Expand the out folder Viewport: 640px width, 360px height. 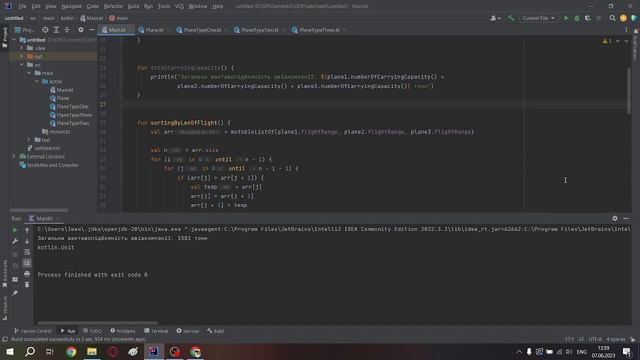pos(22,56)
